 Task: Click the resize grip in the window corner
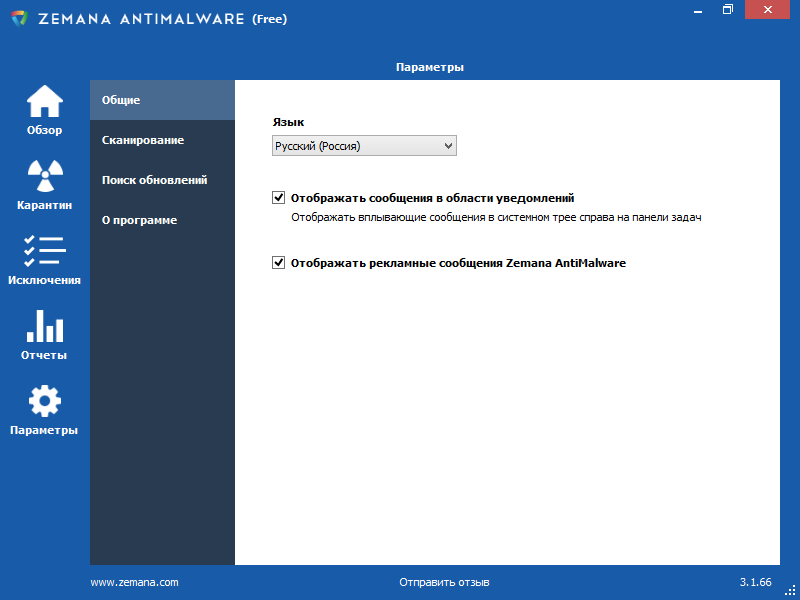click(x=790, y=591)
